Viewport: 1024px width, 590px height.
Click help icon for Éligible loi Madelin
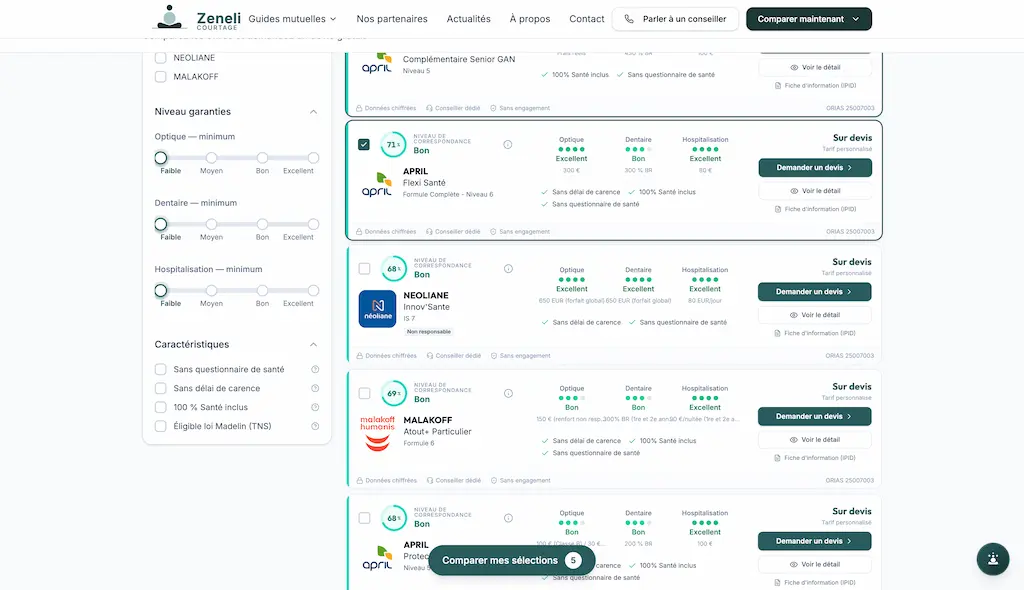315,426
